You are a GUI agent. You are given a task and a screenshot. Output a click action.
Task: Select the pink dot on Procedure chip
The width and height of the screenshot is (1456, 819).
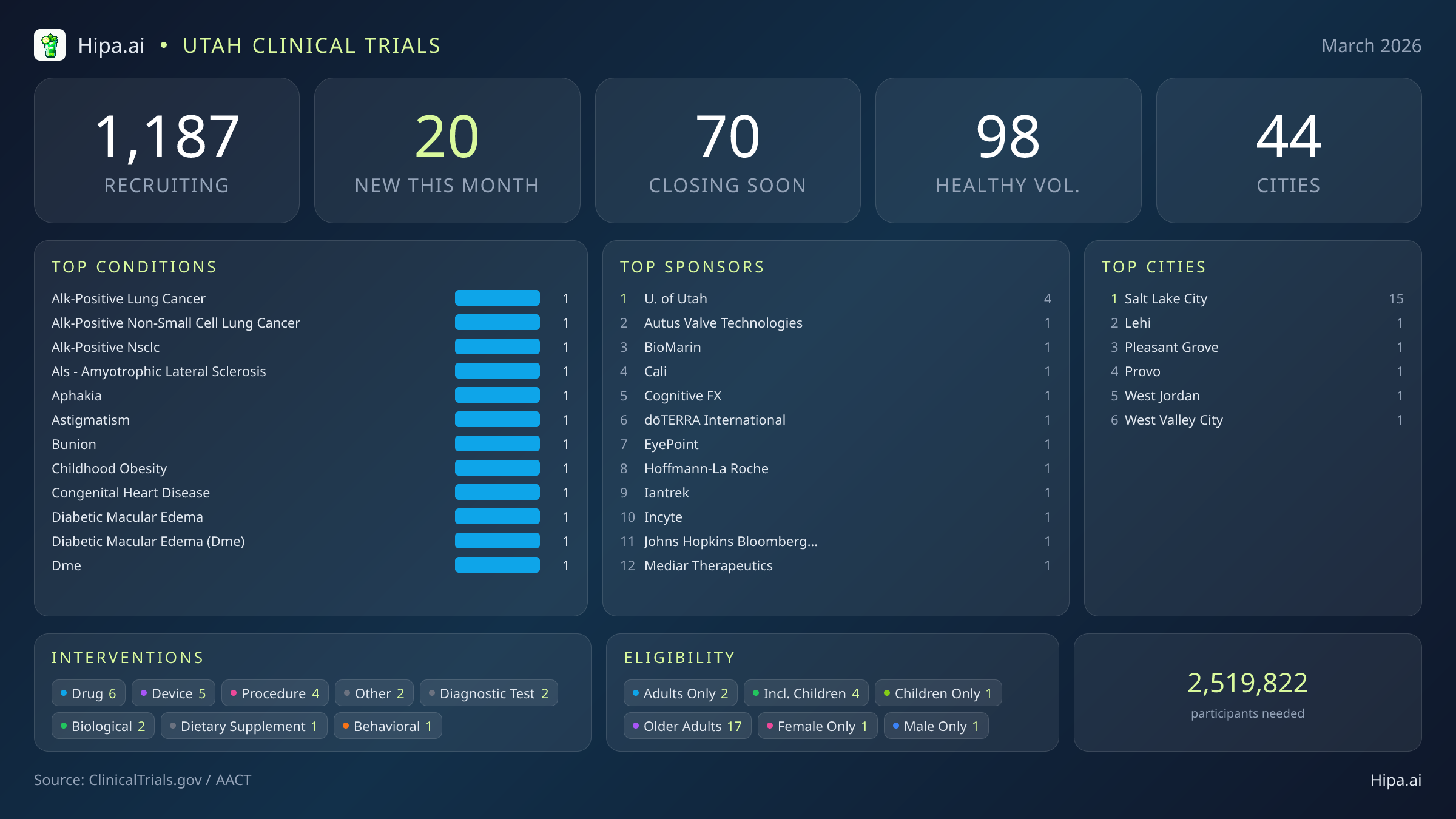pos(233,693)
